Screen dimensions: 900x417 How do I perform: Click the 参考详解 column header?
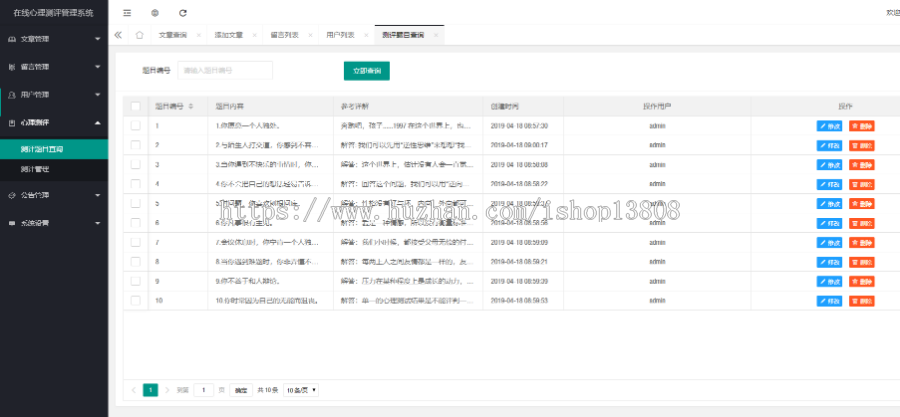(355, 106)
